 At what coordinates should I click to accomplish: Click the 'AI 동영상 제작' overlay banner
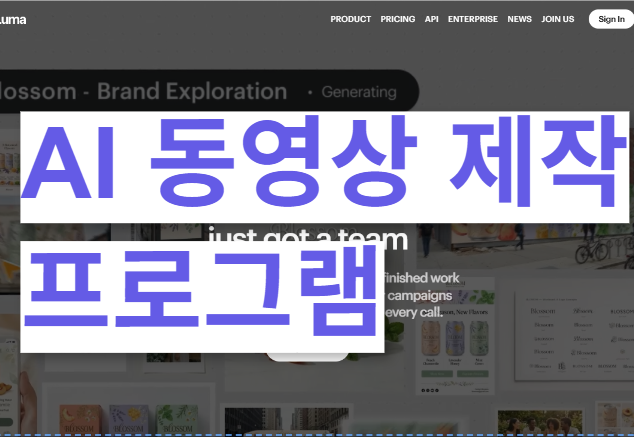[325, 167]
